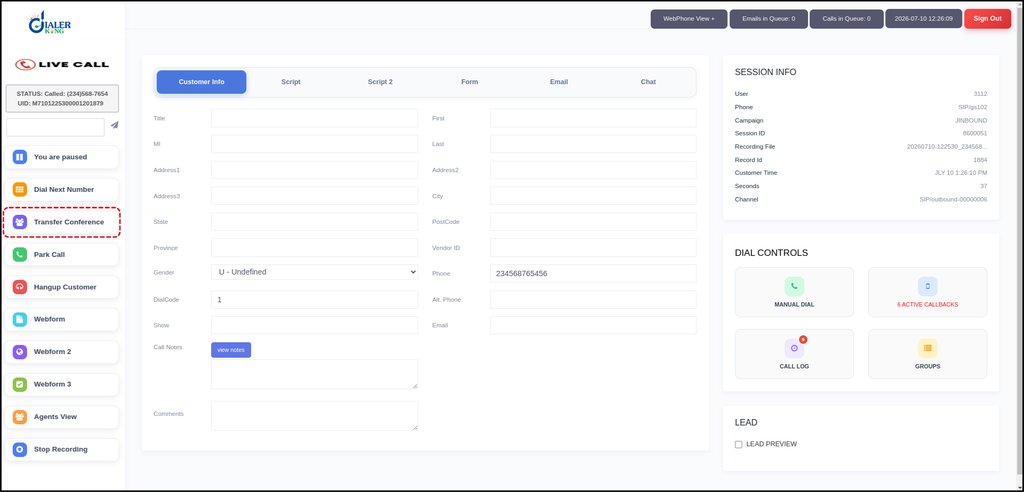
Task: Click the Stop Recording label
Action: pos(61,450)
